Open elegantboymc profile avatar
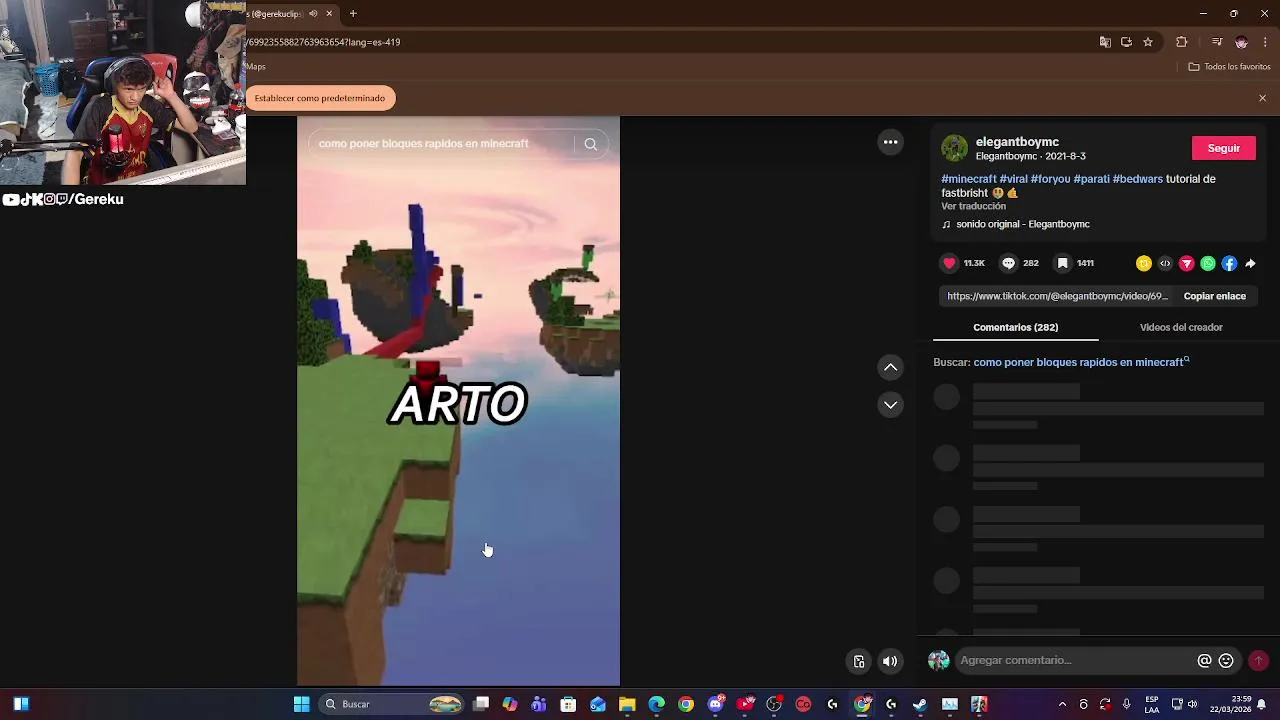 click(x=955, y=148)
